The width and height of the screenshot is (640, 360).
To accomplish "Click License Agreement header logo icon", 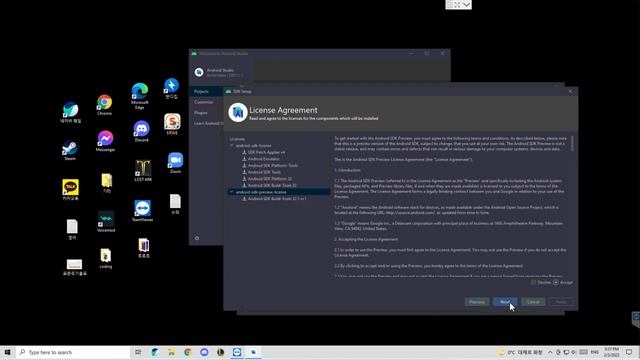I will click(238, 113).
